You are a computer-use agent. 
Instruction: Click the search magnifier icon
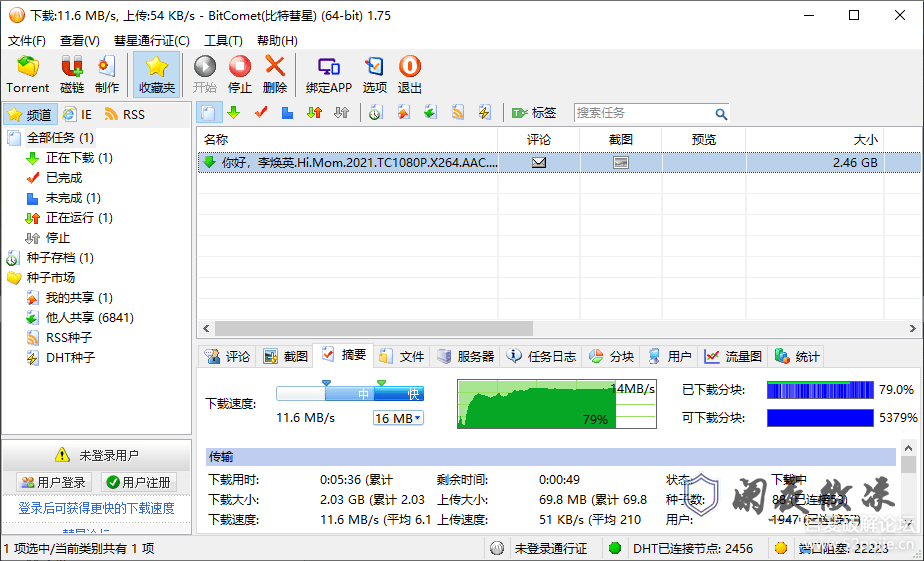point(720,114)
